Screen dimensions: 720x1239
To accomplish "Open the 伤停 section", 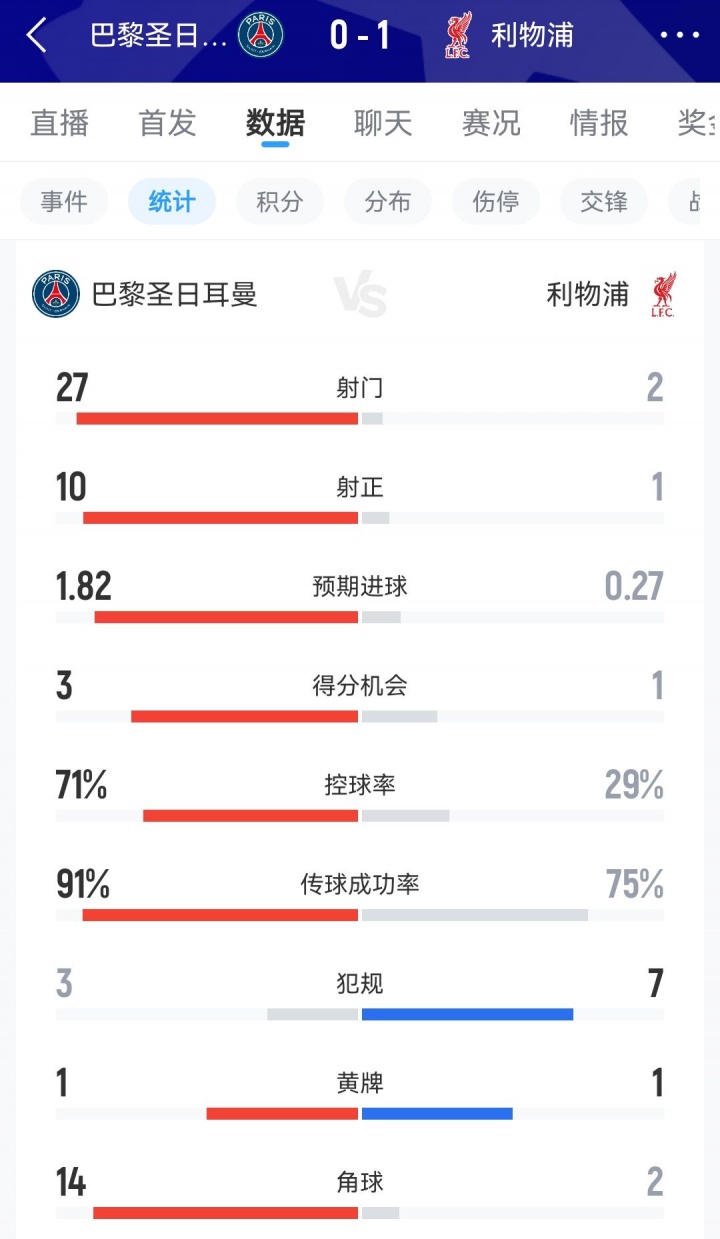I will 495,201.
